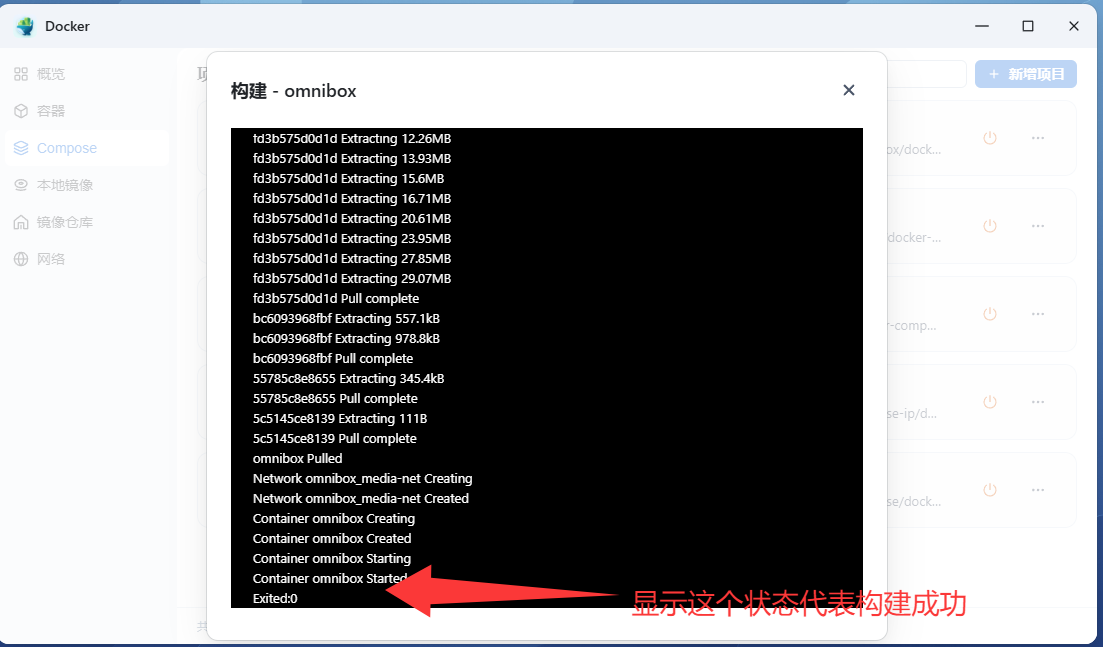Open more options for first project

(x=1038, y=138)
